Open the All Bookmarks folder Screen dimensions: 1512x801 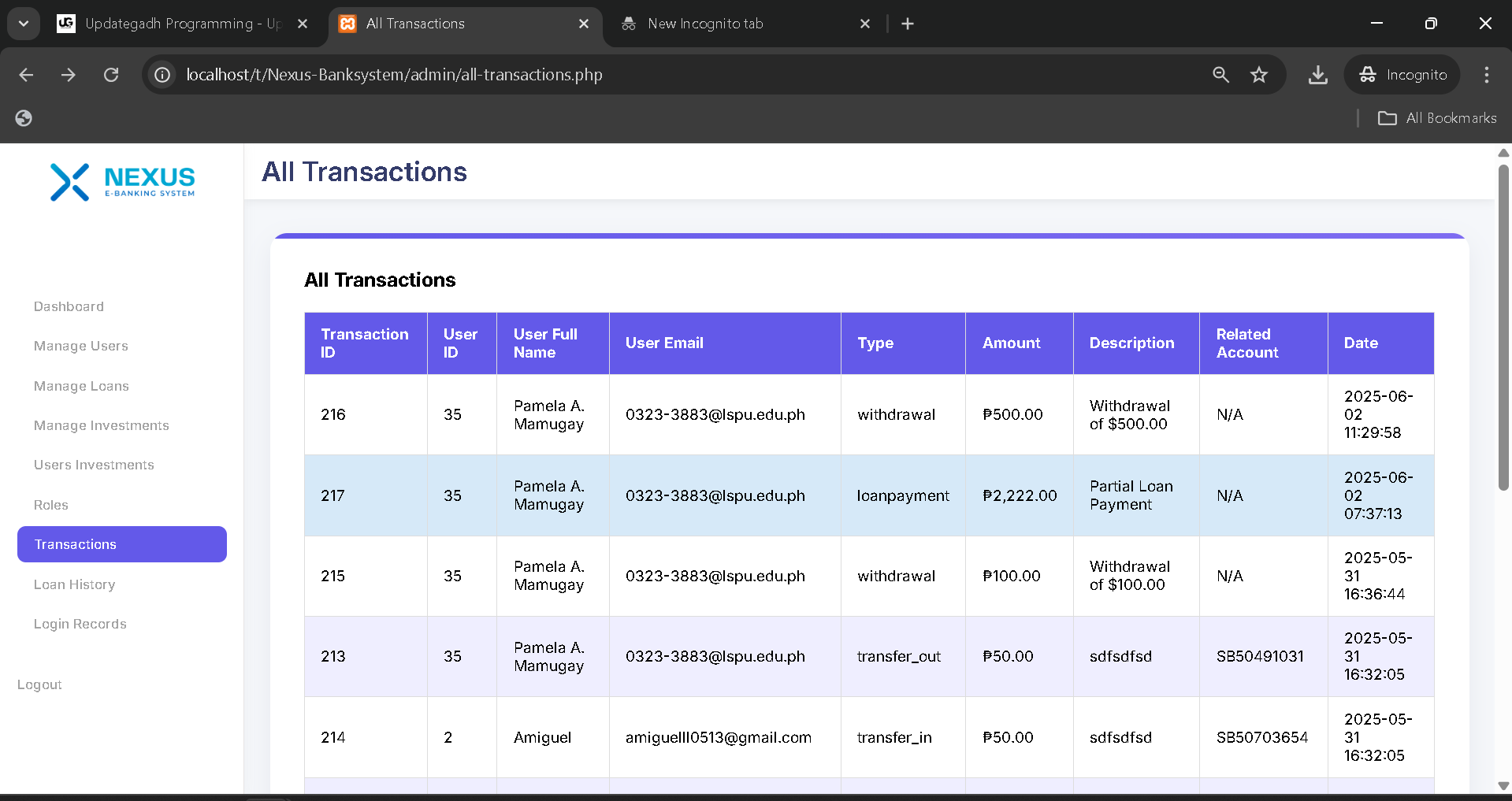coord(1437,118)
